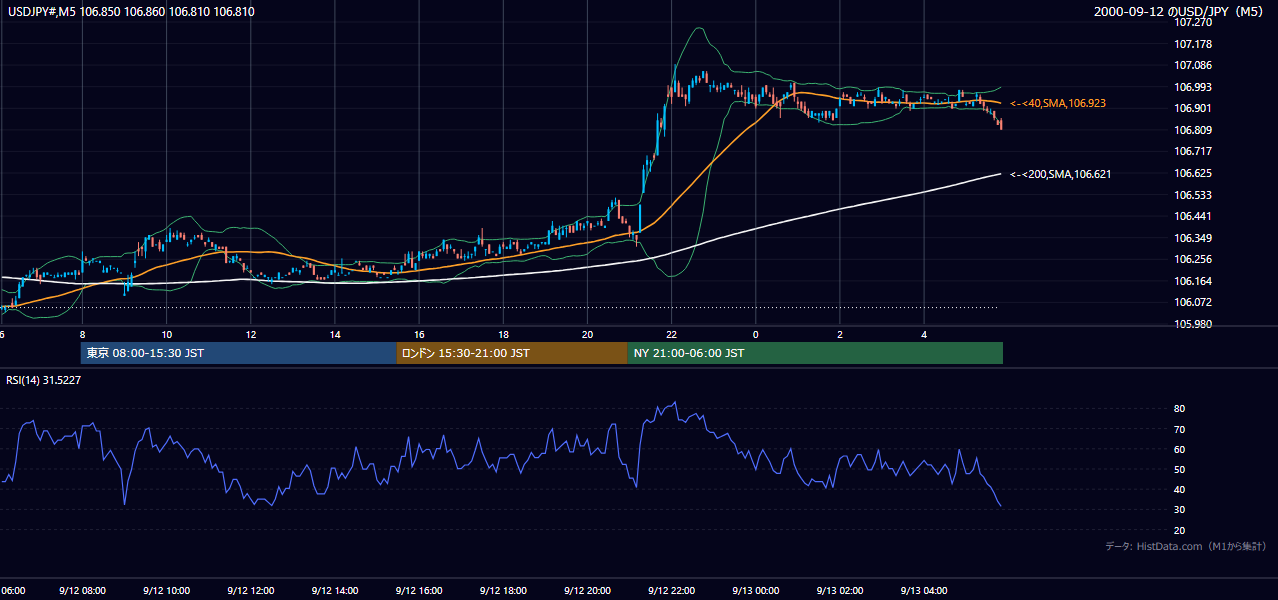1278x600 pixels.
Task: Click the date label 9/12 20:00
Action: click(587, 590)
